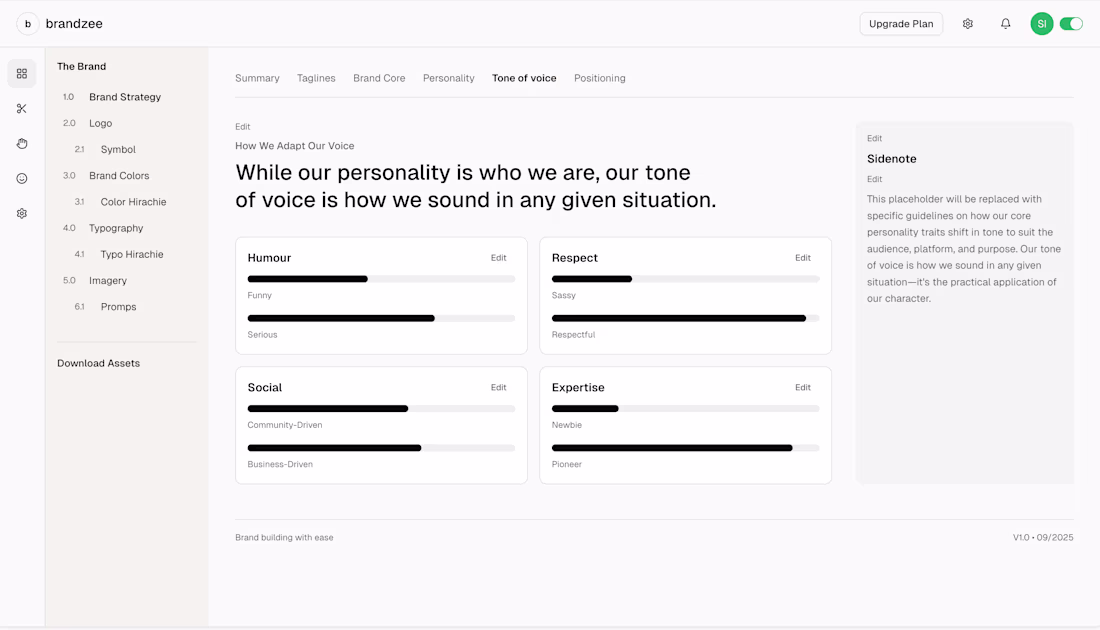Edit the Humour card
The width and height of the screenshot is (1100, 630).
click(498, 258)
